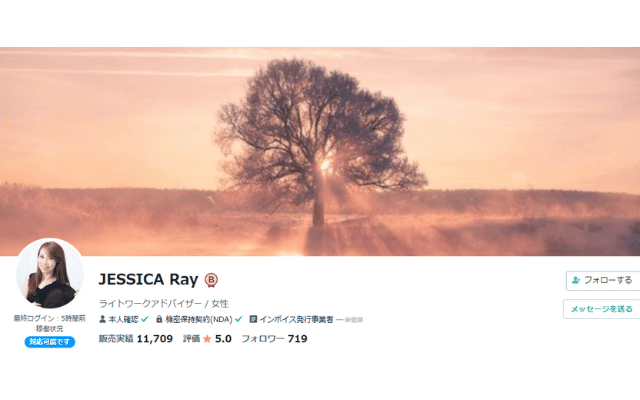
Task: Click ライトワークアドバイザー / 女性 job title text
Action: pos(163,304)
